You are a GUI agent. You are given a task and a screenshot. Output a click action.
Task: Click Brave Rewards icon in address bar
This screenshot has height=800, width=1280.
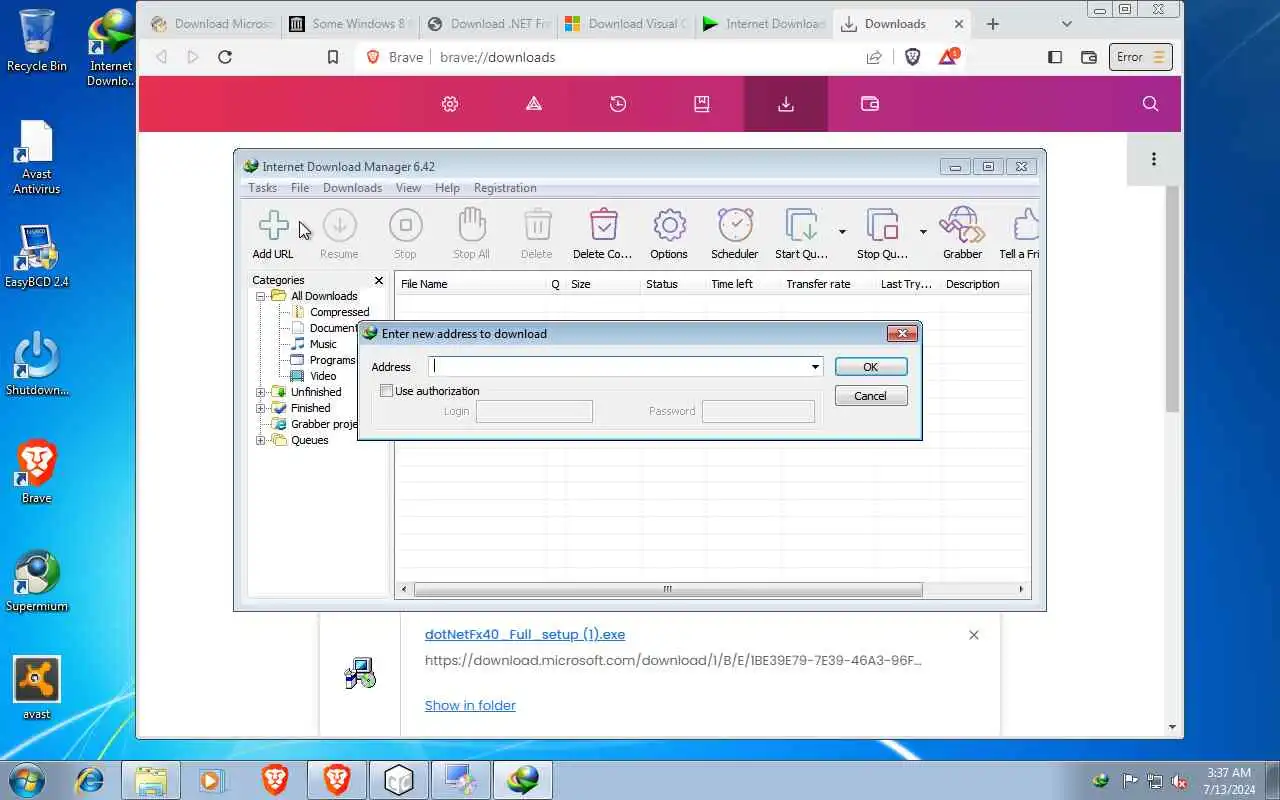coord(947,57)
